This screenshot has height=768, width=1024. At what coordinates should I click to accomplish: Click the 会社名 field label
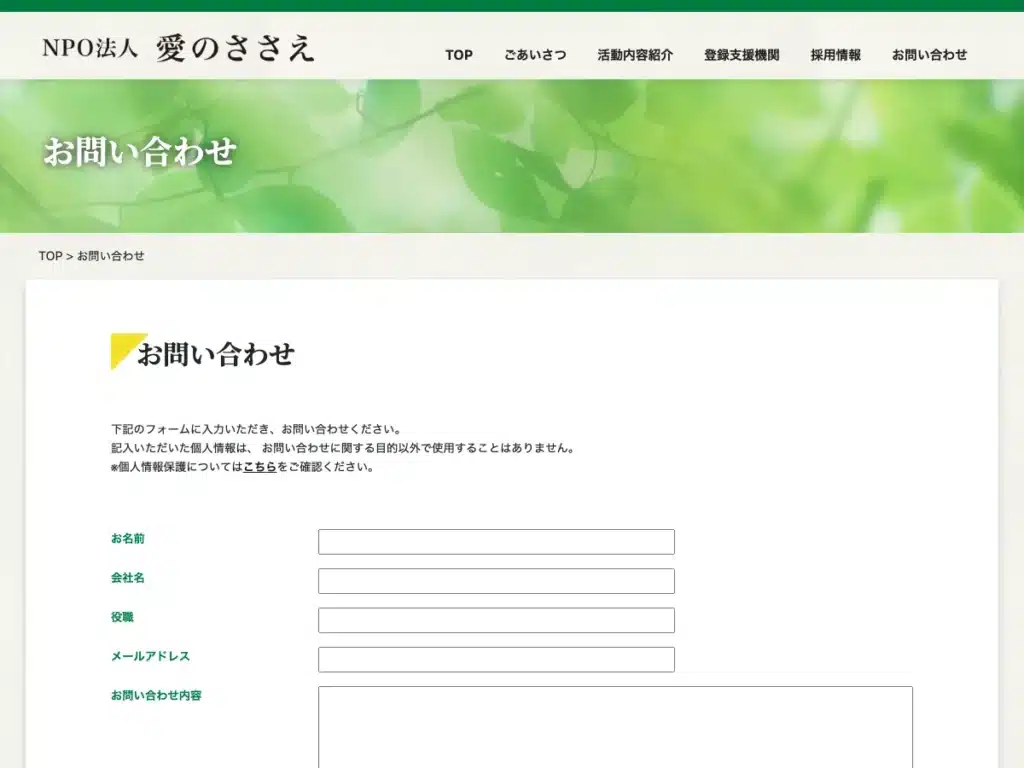point(127,578)
